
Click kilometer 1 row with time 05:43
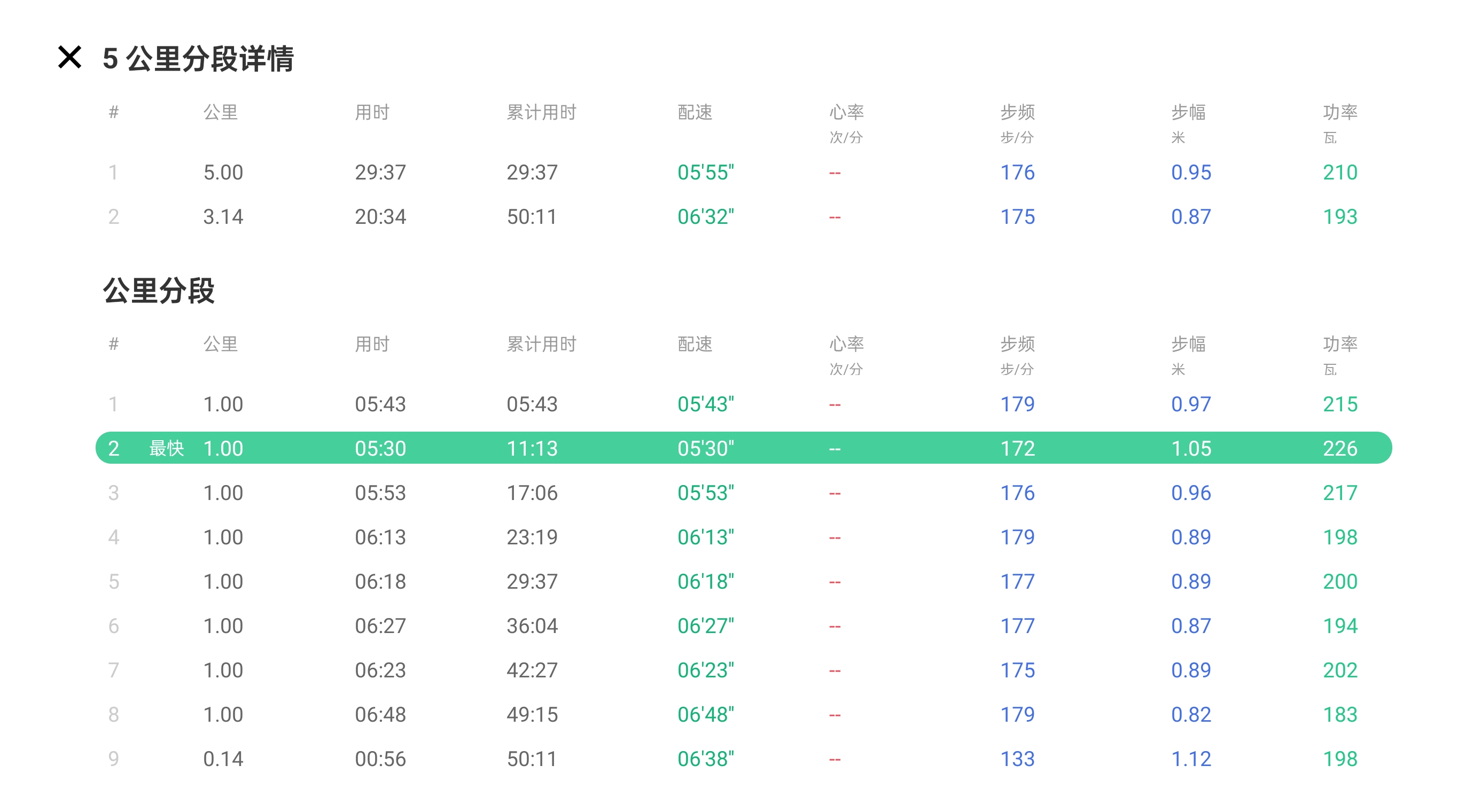[x=380, y=404]
